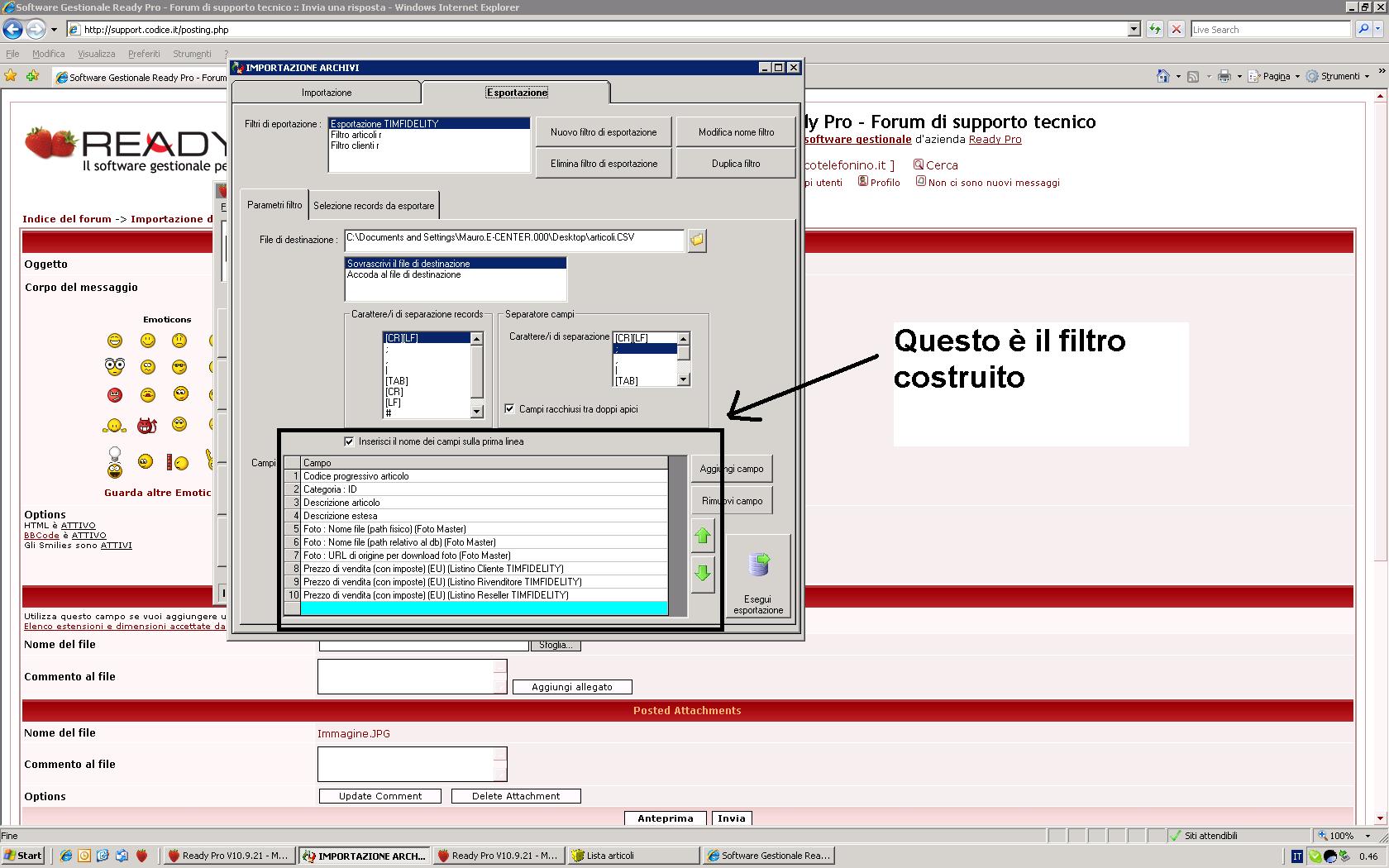Click the Profilo icon in forum header
This screenshot has height=868, width=1389.
862,181
